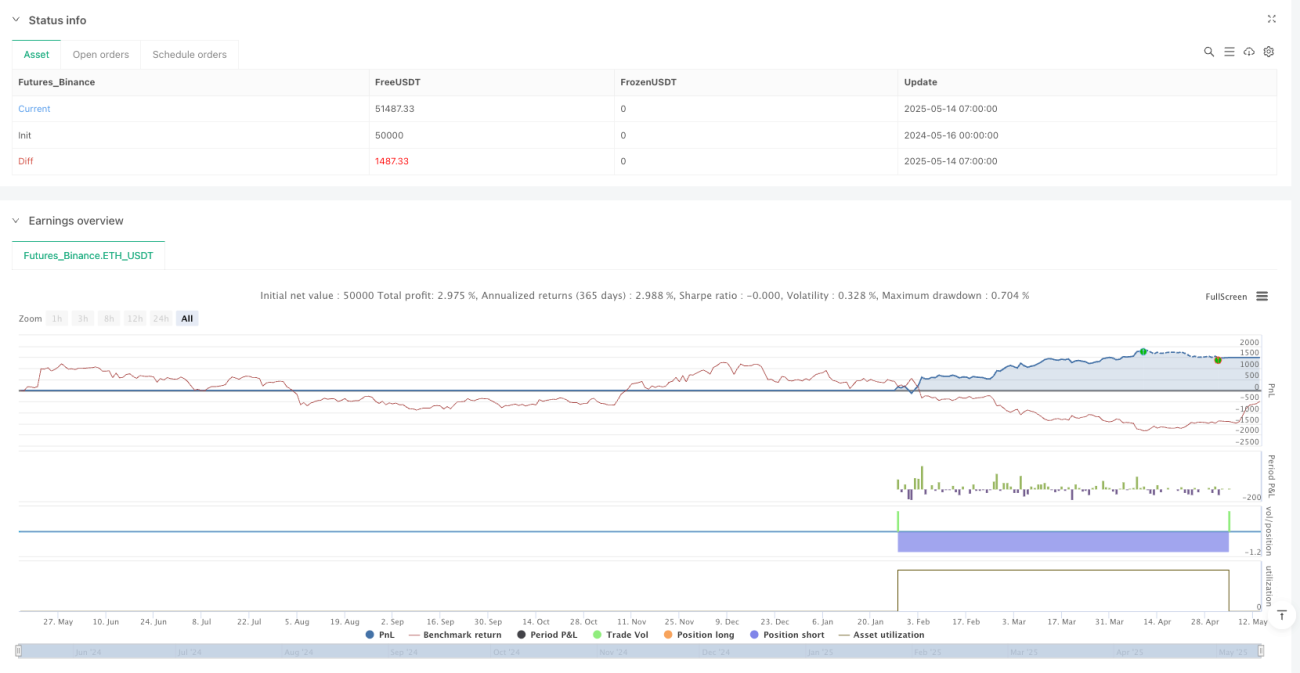Set zoom range to 3h
Image resolution: width=1300 pixels, height=673 pixels.
click(83, 318)
